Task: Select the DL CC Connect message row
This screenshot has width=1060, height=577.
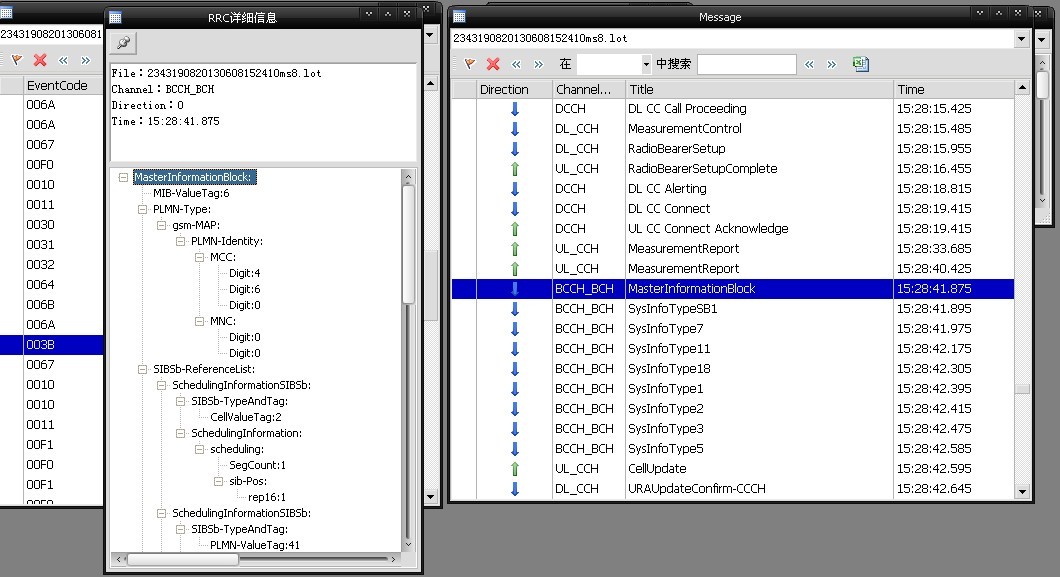Action: pos(733,209)
